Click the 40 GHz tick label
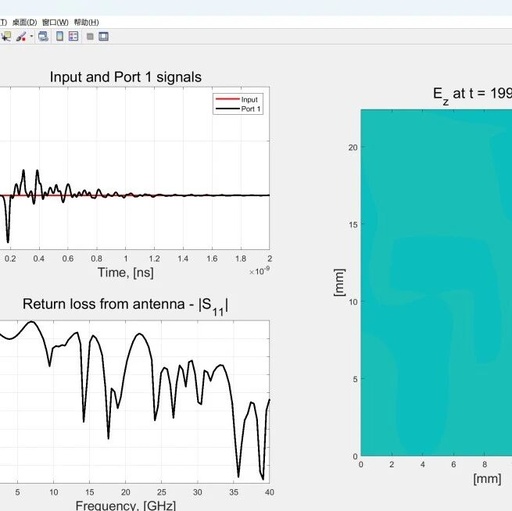Viewport: 512px width, 511px height. click(x=270, y=492)
